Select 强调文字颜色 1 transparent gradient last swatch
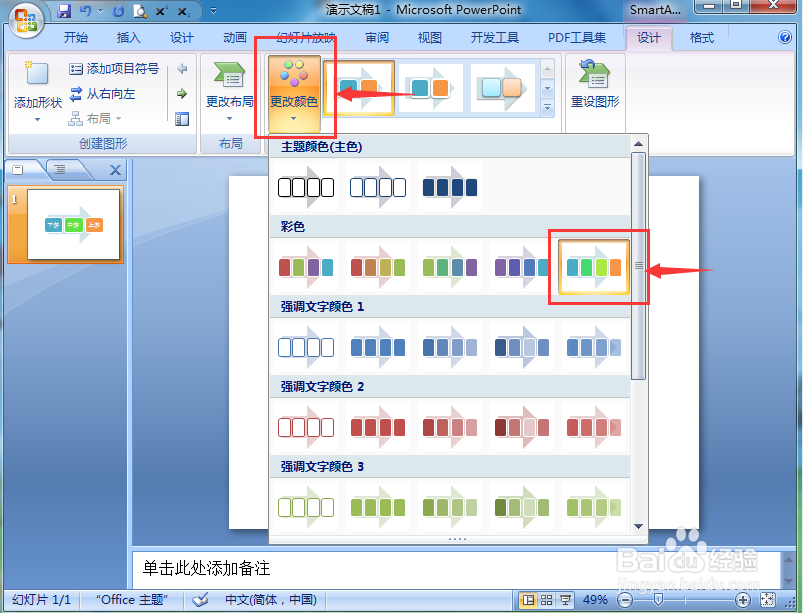Screen dimensions: 803x613 click(x=594, y=347)
